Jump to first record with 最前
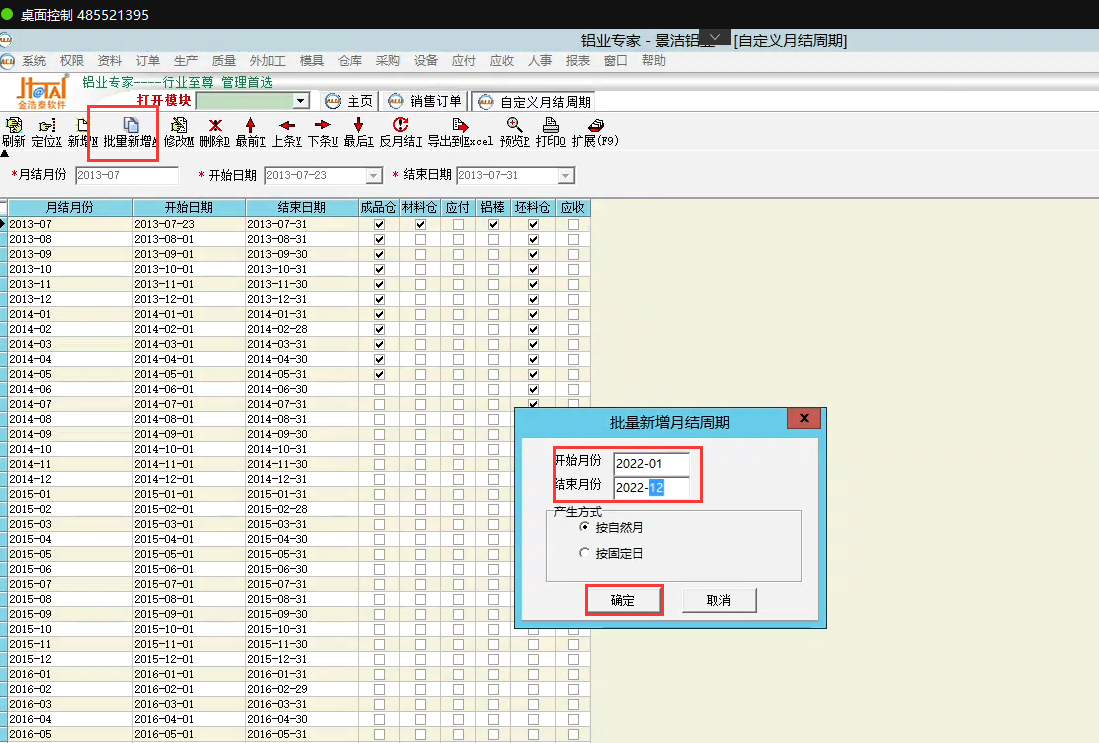Screen dimensions: 1099x743 pos(250,132)
